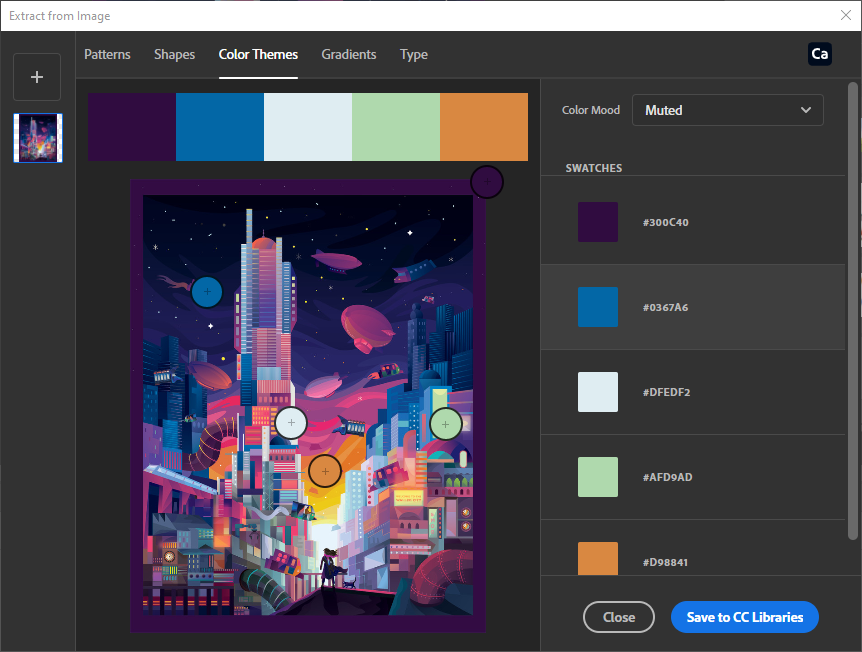Viewport: 862px width, 652px height.
Task: Select the orange color picker handle on image
Action: [x=325, y=470]
